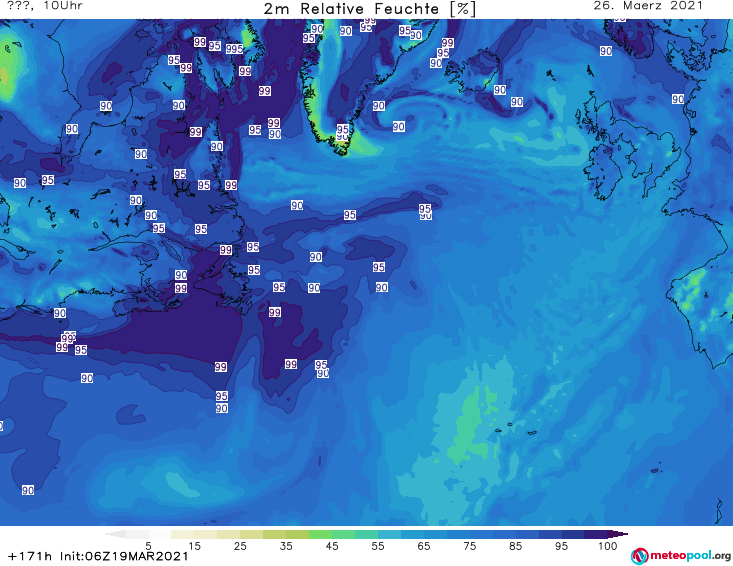
Task: Click the legend value '5'
Action: 148,546
